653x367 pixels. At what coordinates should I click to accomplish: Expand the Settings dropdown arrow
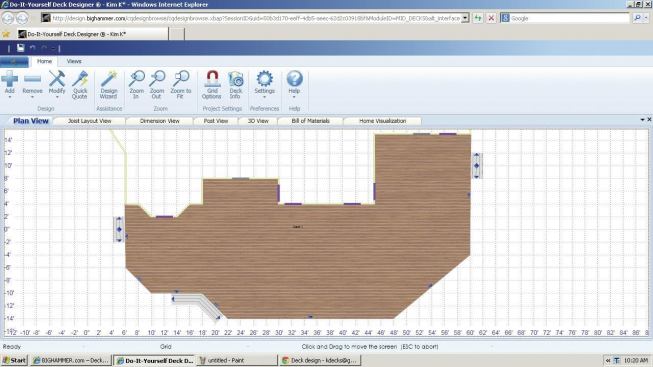[x=264, y=97]
